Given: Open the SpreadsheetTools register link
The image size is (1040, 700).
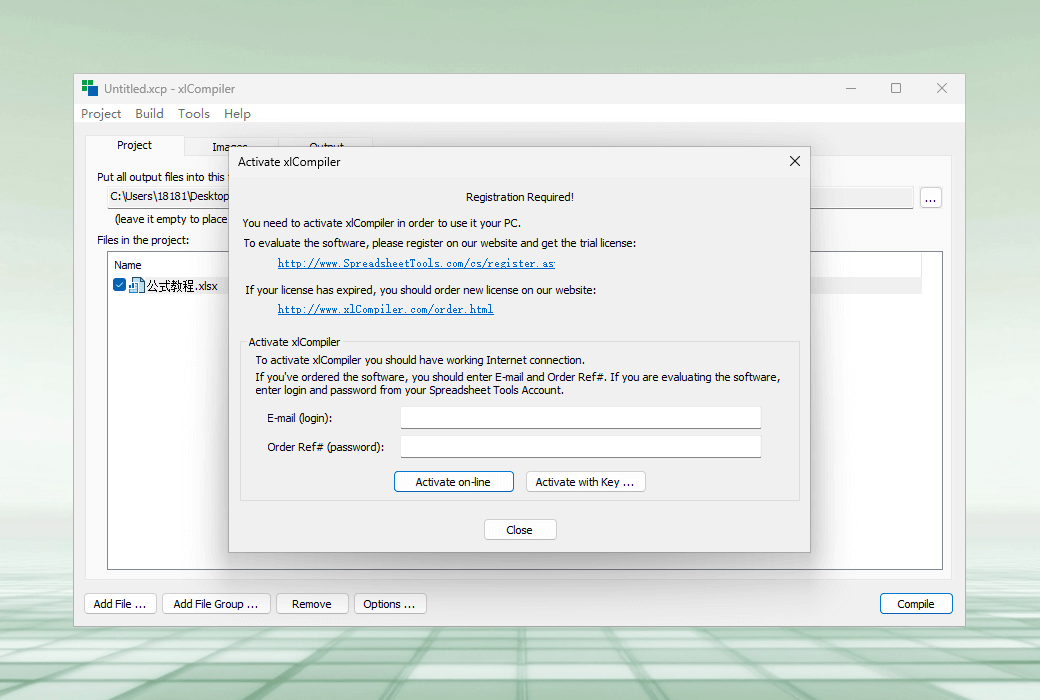Looking at the screenshot, I should (416, 263).
